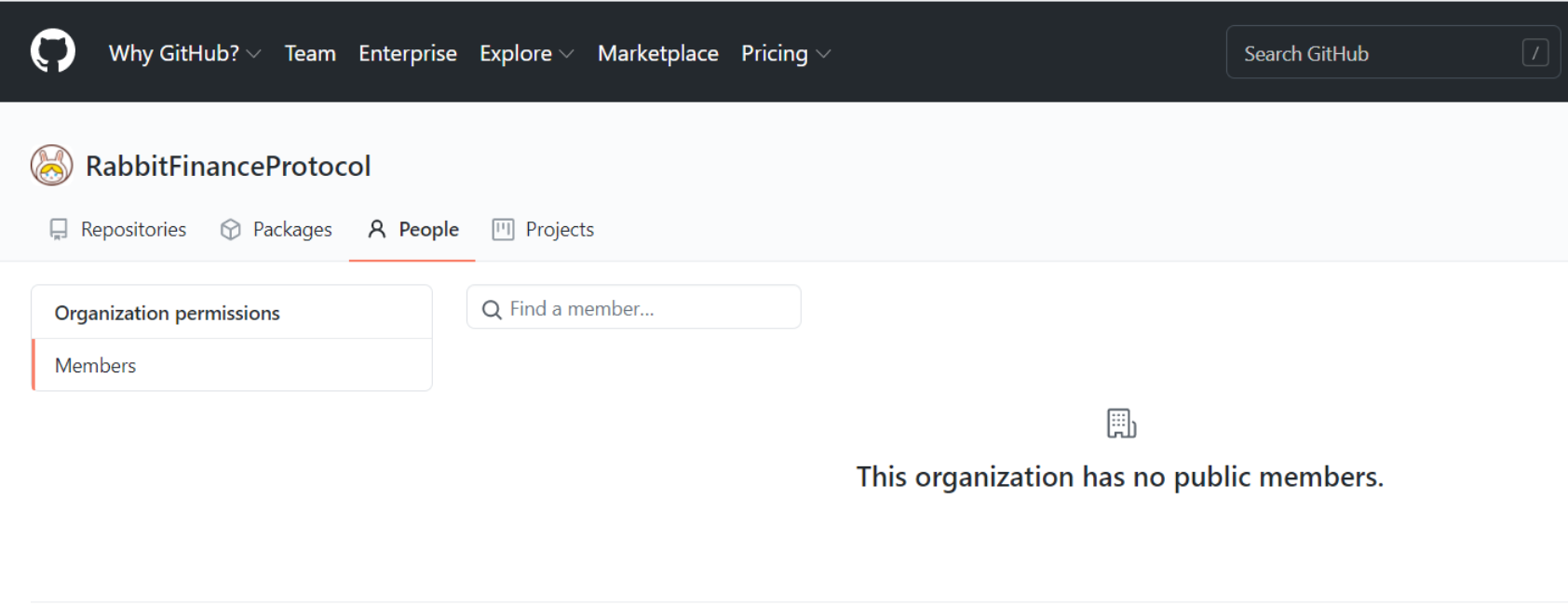Click the organization building icon

click(1121, 424)
